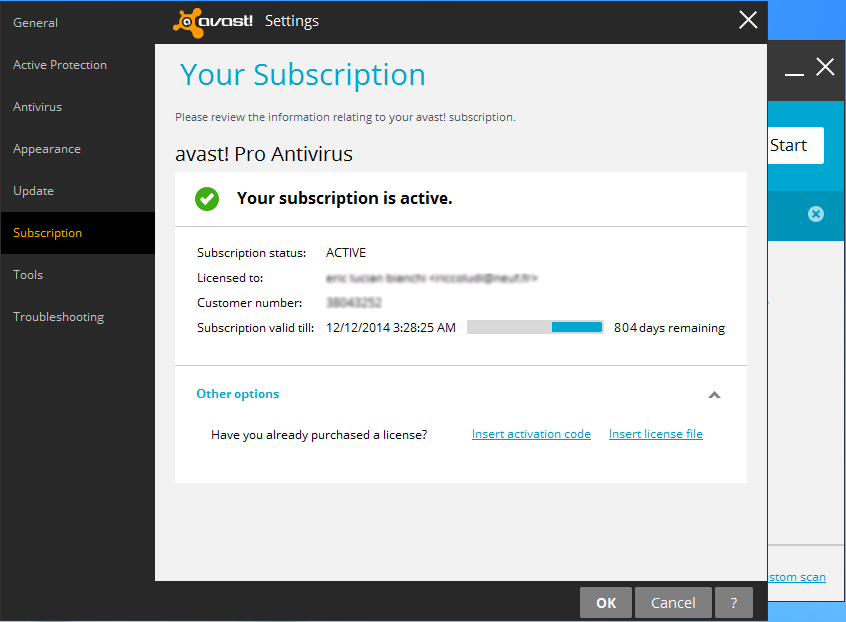
Task: Click Insert activation code link
Action: pos(531,434)
